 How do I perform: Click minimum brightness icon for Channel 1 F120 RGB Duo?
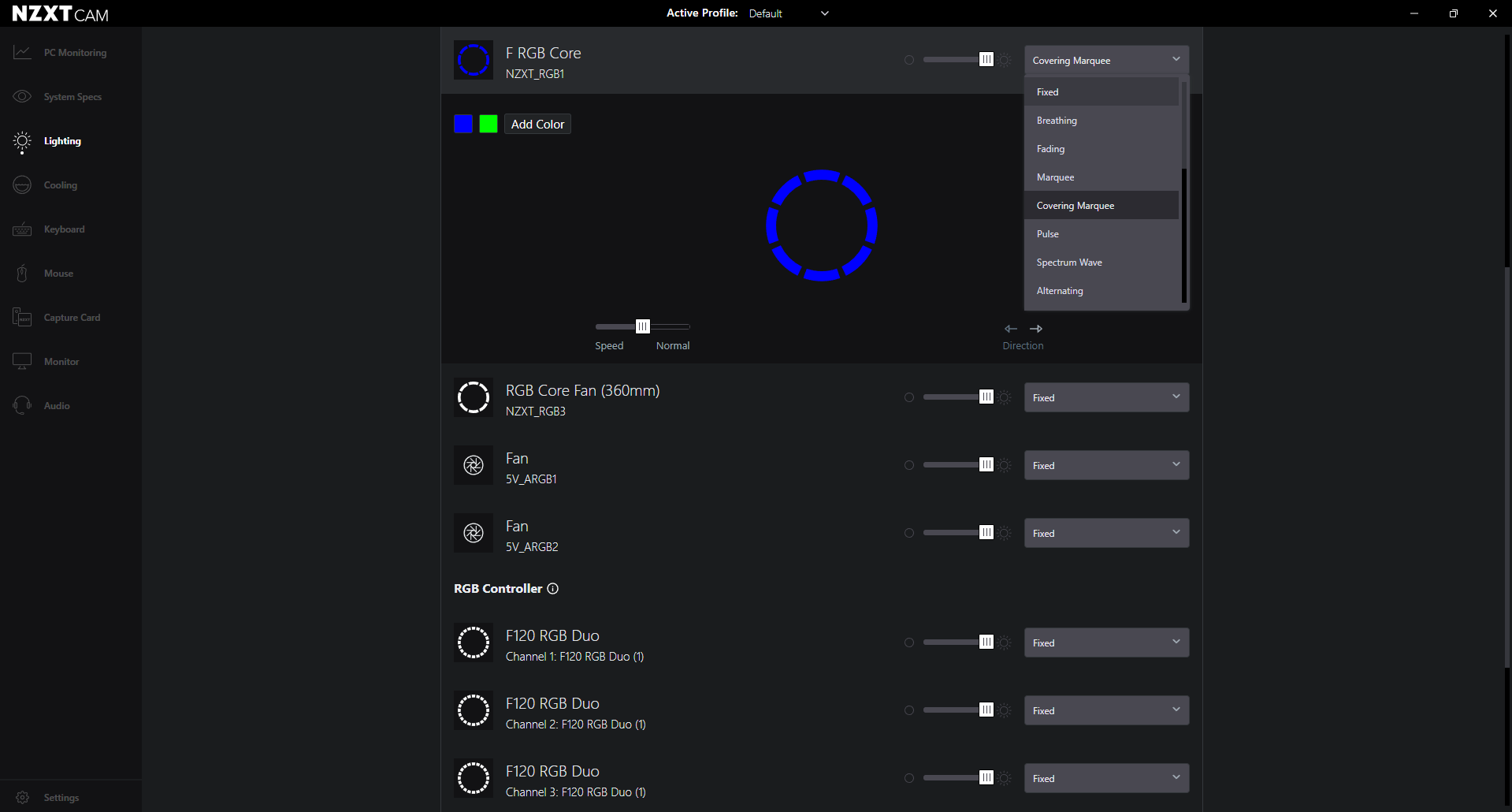[x=909, y=643]
